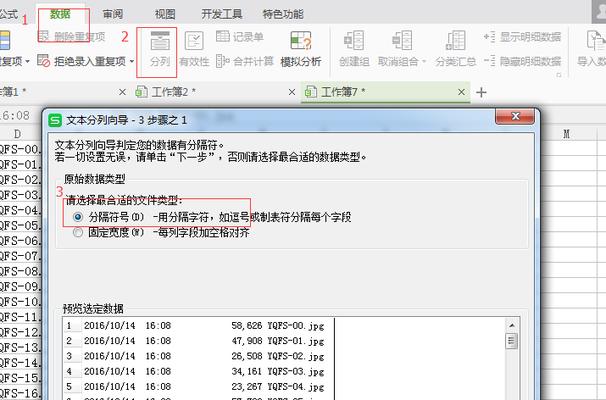Click the preview list scrollbar thumb
The height and width of the screenshot is (400, 606).
[512, 340]
